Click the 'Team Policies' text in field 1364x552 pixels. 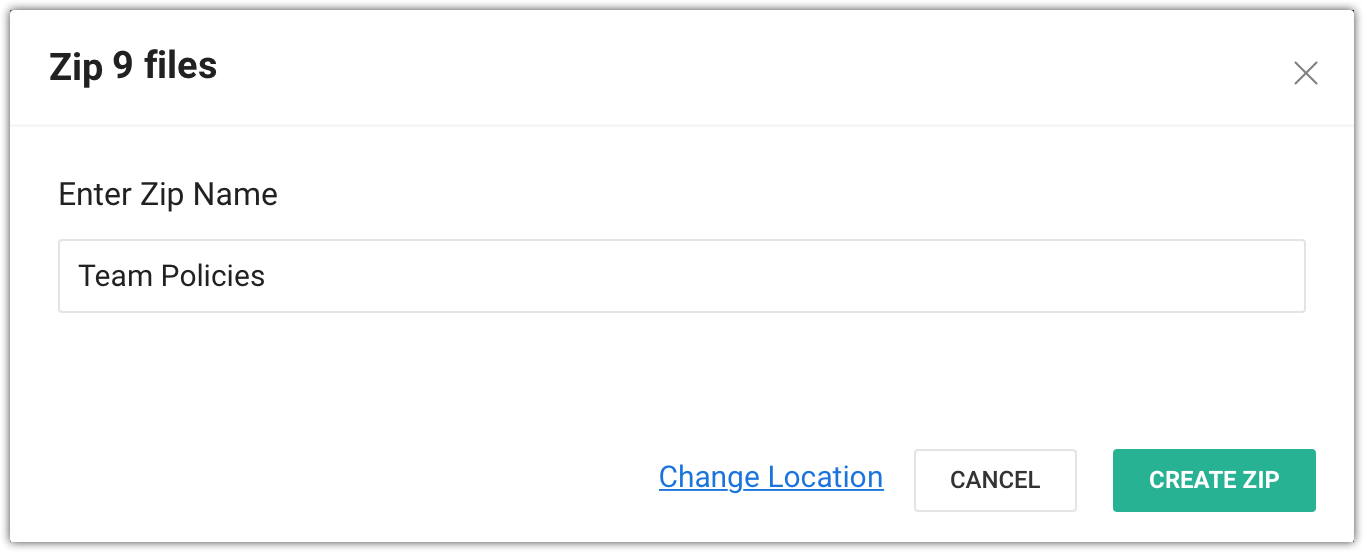pos(172,276)
